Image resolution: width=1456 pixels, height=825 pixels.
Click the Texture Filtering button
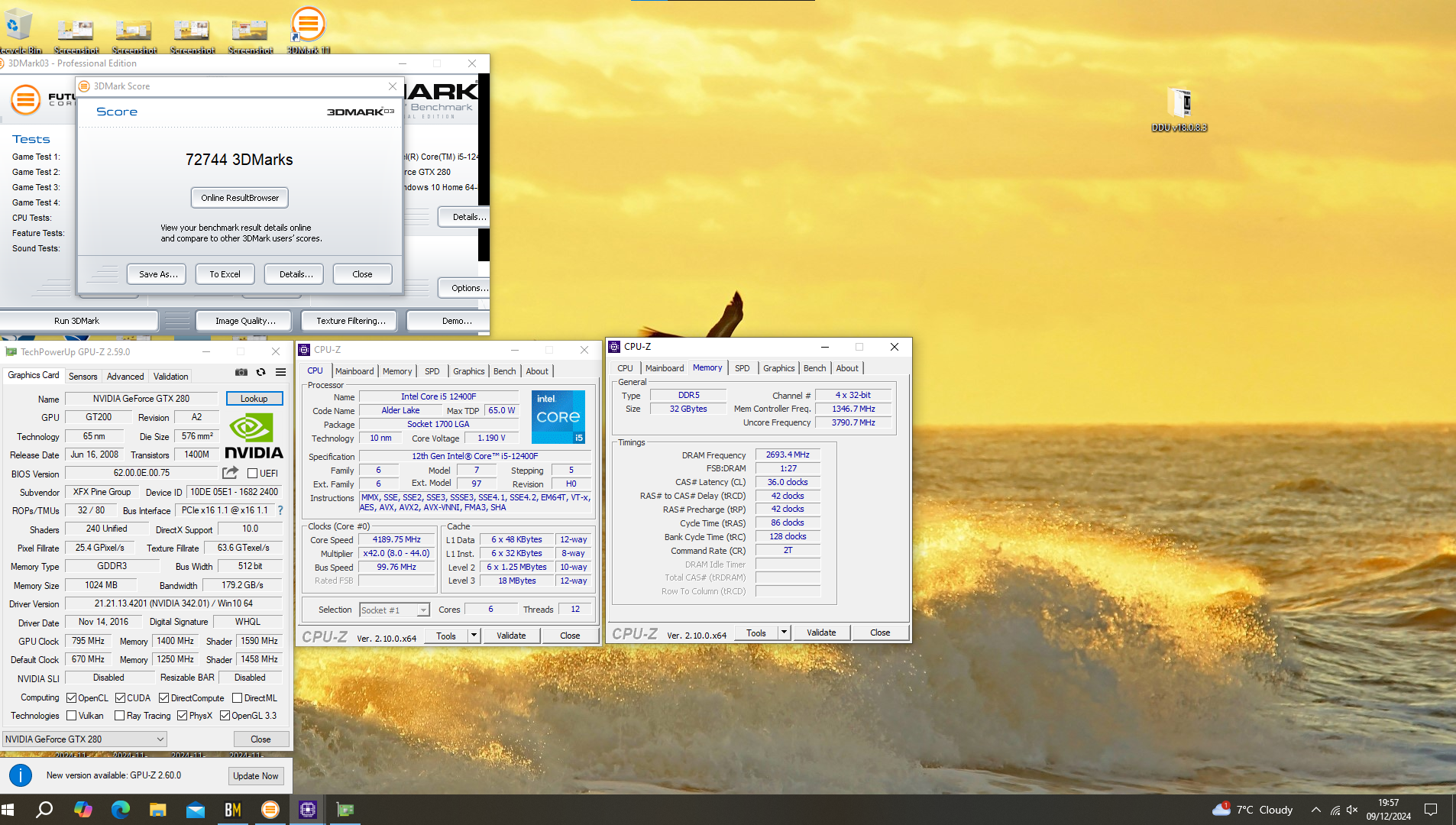(x=351, y=321)
